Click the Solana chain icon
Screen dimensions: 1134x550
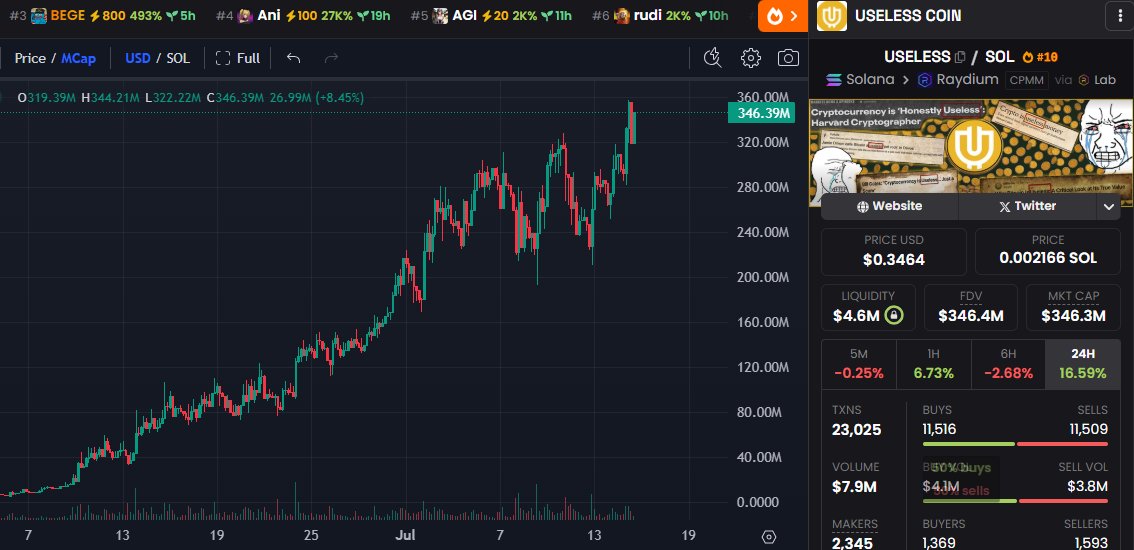pos(834,80)
